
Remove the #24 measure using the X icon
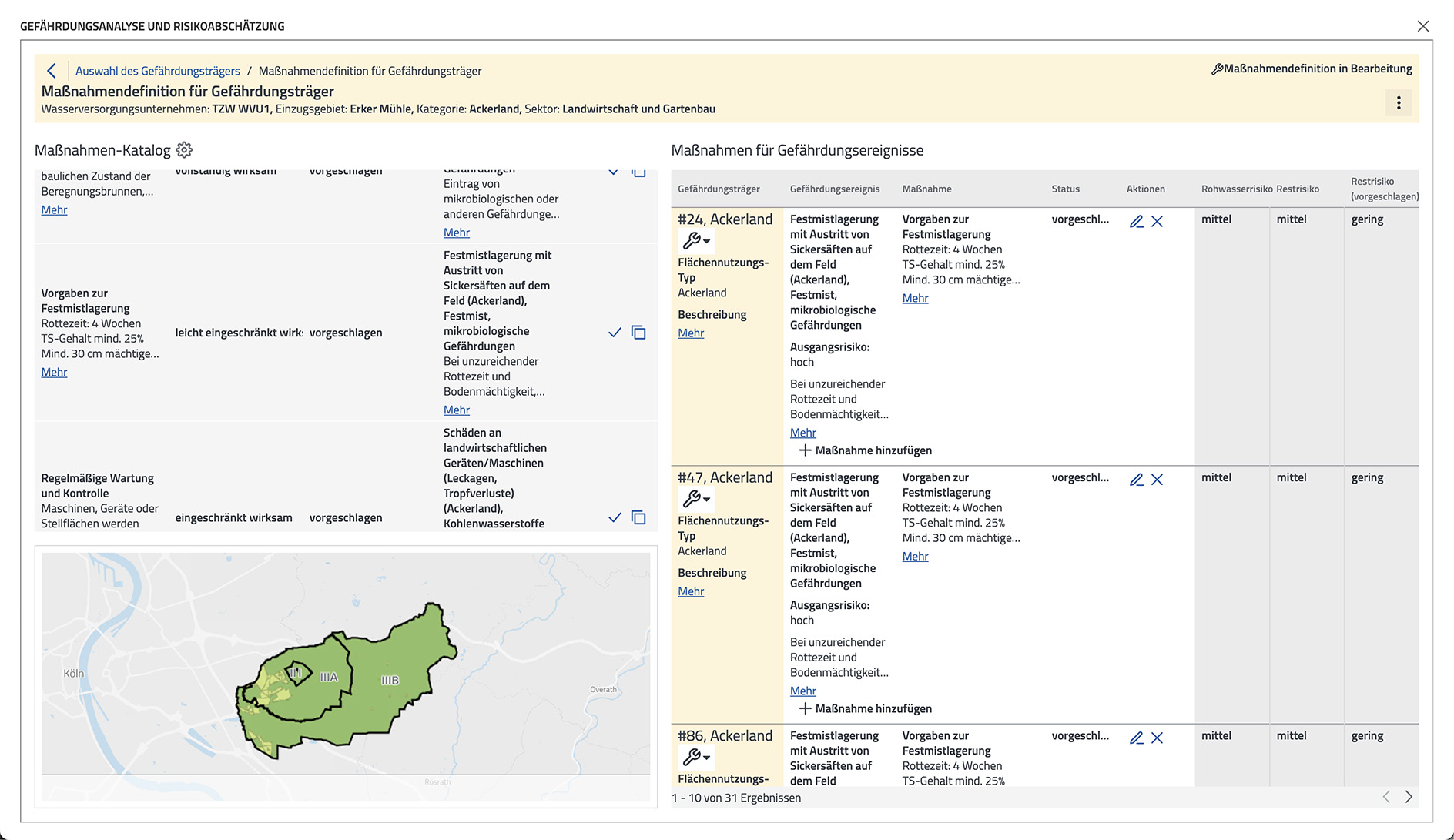[x=1158, y=221]
